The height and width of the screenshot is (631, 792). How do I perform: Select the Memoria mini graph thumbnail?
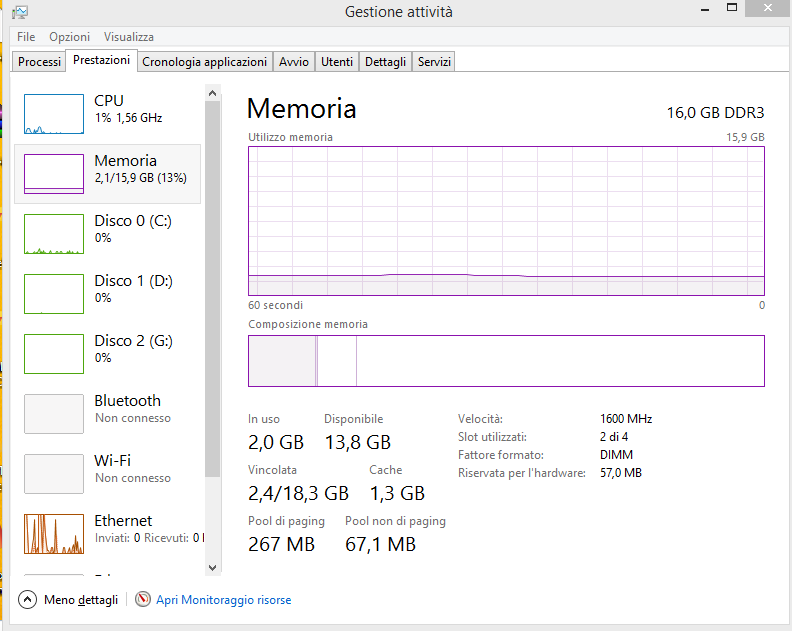point(54,174)
